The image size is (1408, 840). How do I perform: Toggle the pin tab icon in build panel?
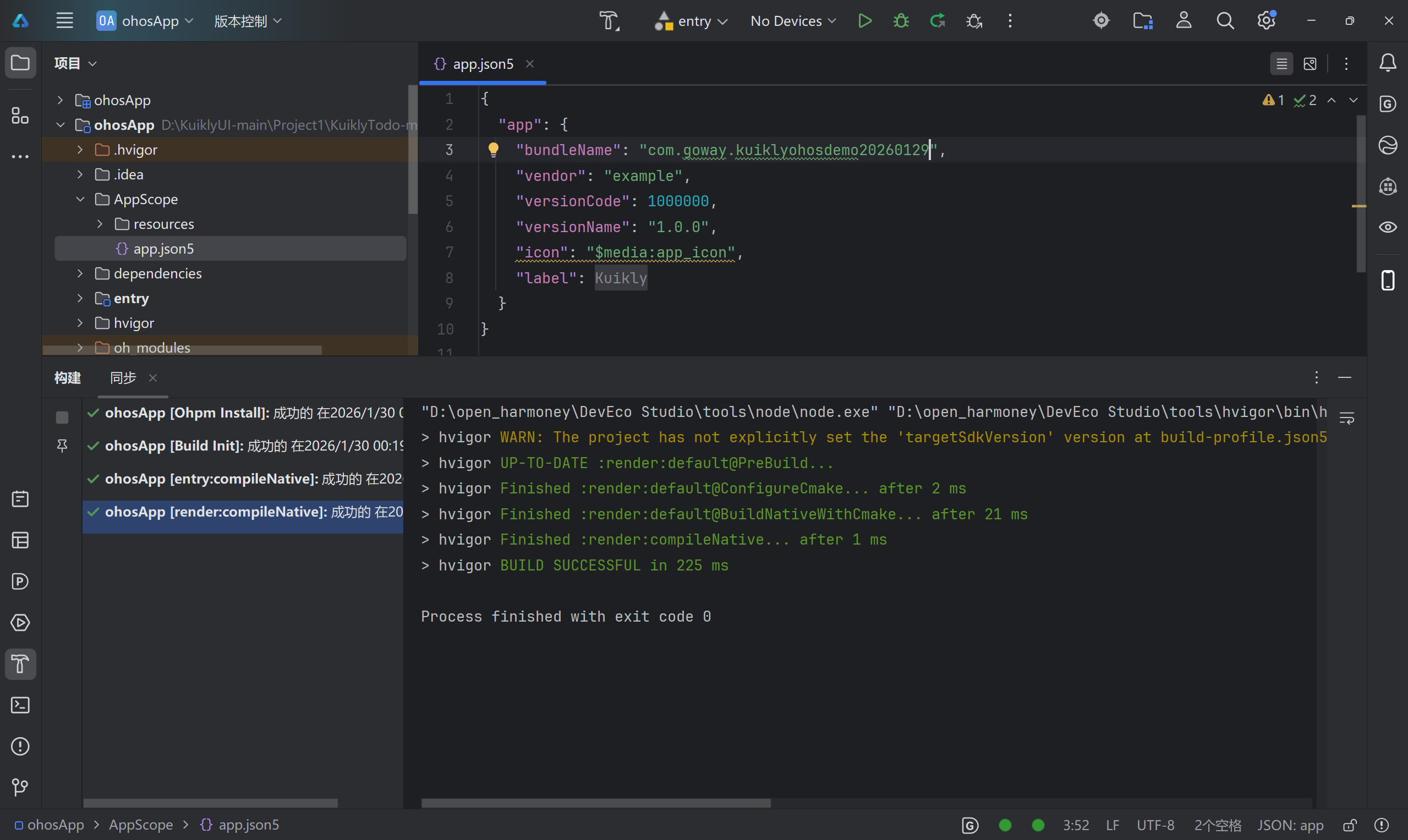pos(62,446)
